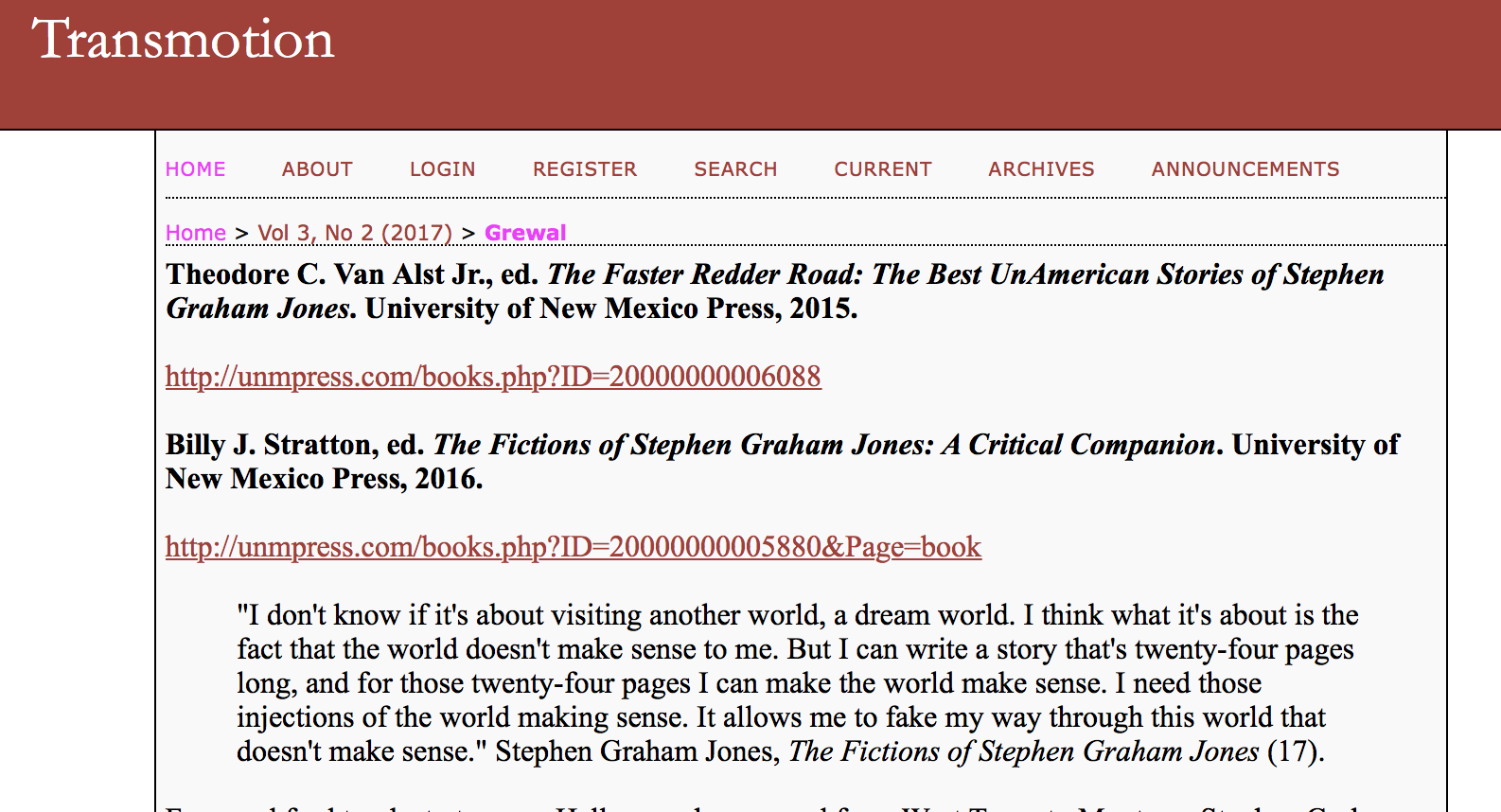
Task: Click the italic Critical Companion book title
Action: click(823, 445)
